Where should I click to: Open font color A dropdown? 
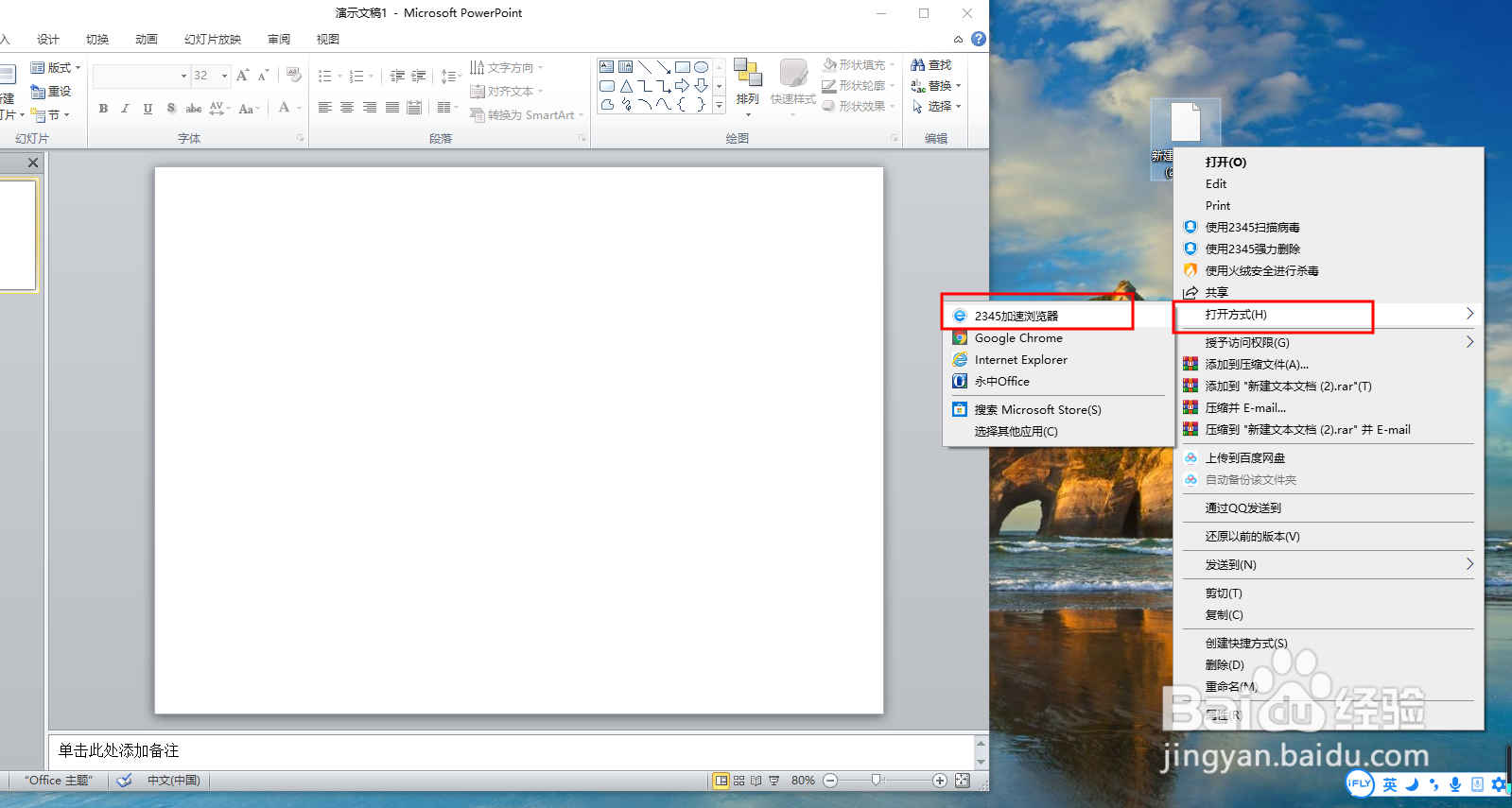[299, 109]
